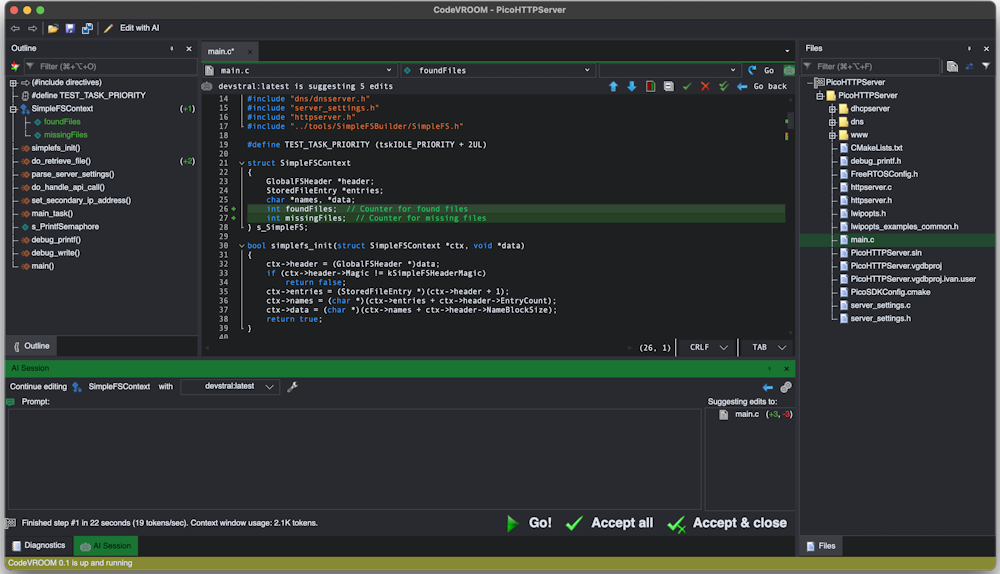Click the AI session blue back arrow
The width and height of the screenshot is (1000, 574).
(x=767, y=388)
